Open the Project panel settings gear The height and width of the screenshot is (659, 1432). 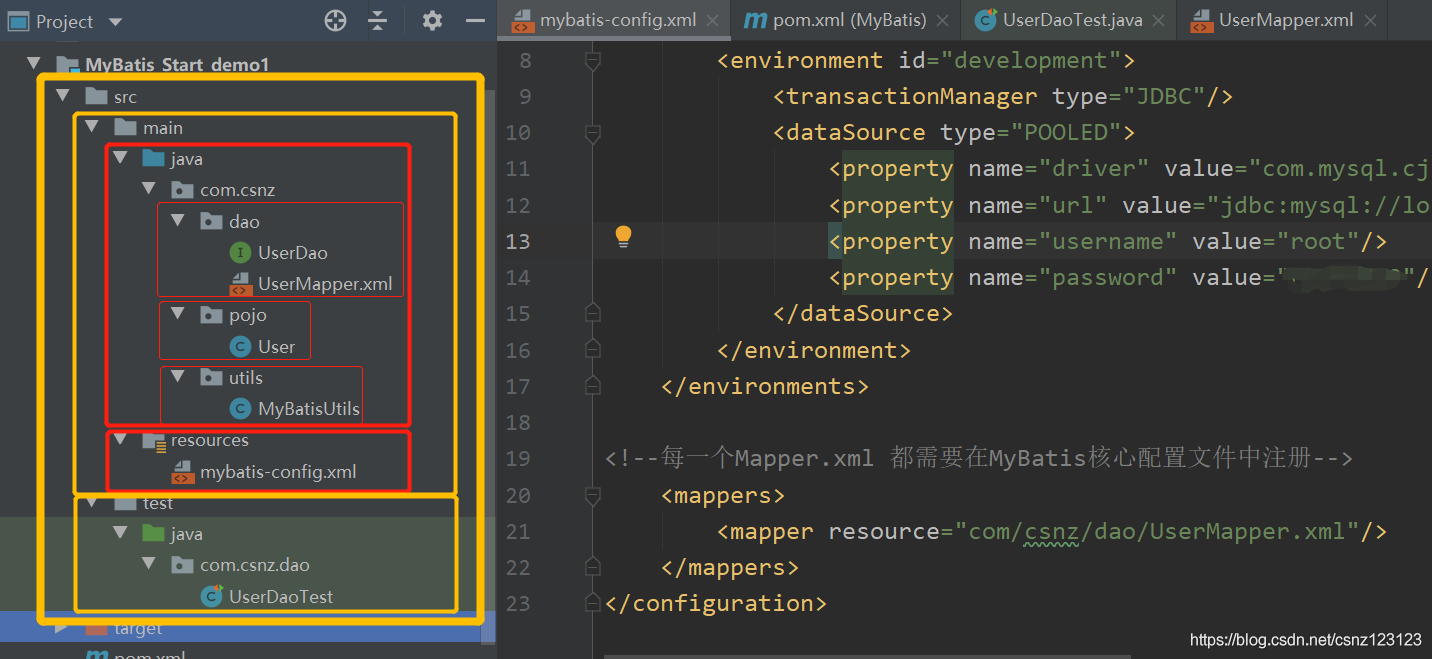coord(432,20)
